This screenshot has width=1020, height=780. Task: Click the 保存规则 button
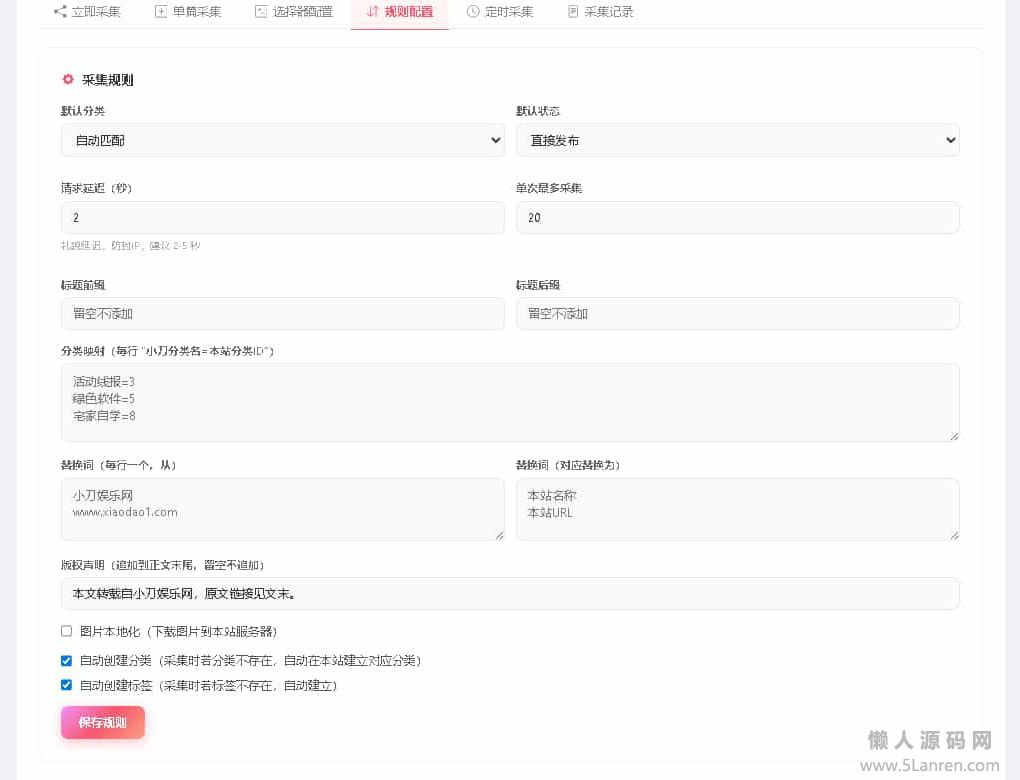[x=103, y=722]
